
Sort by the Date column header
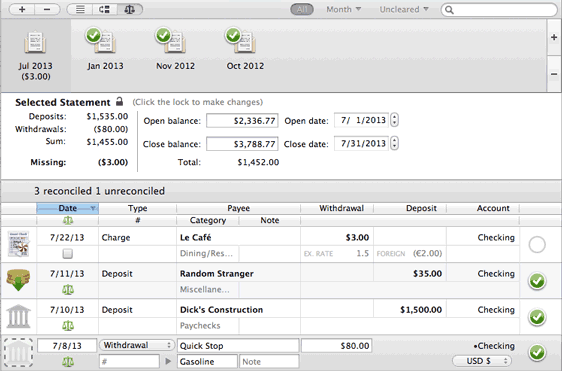[67, 208]
